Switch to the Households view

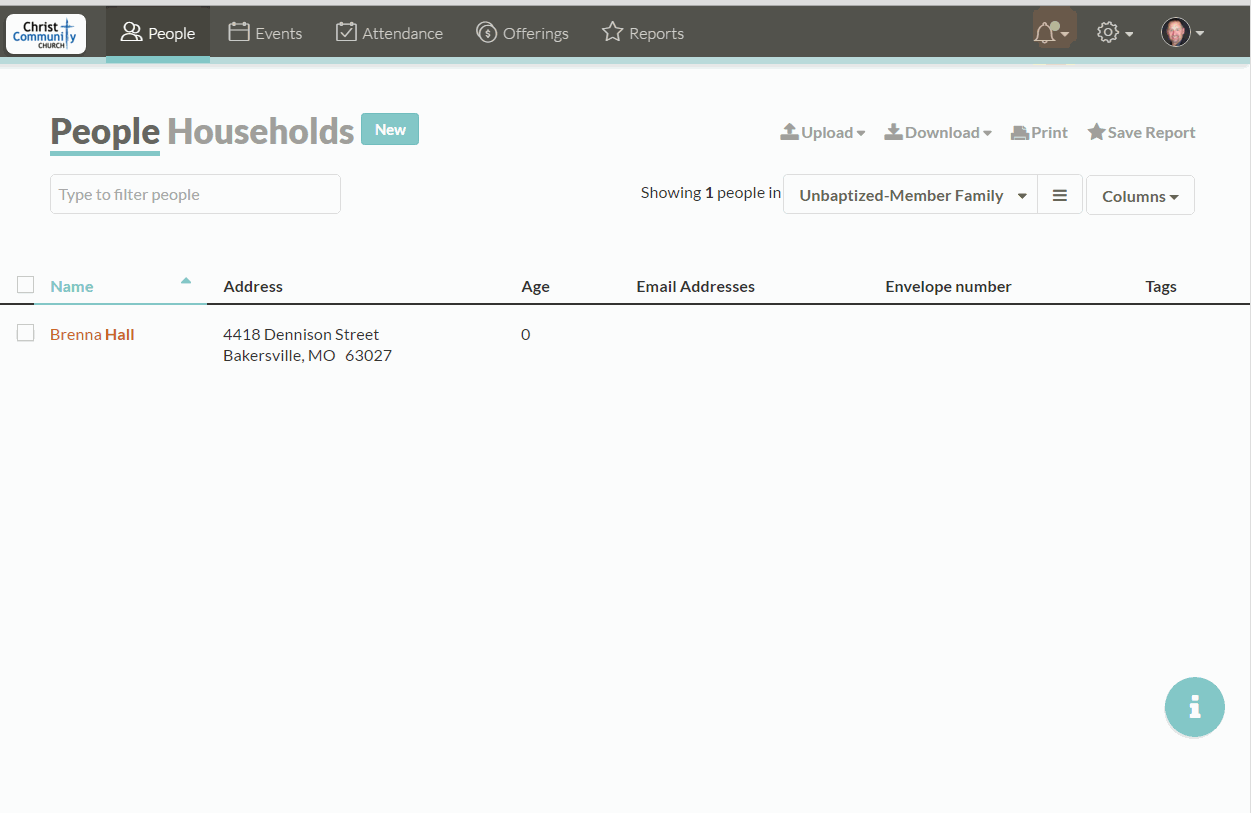tap(260, 132)
